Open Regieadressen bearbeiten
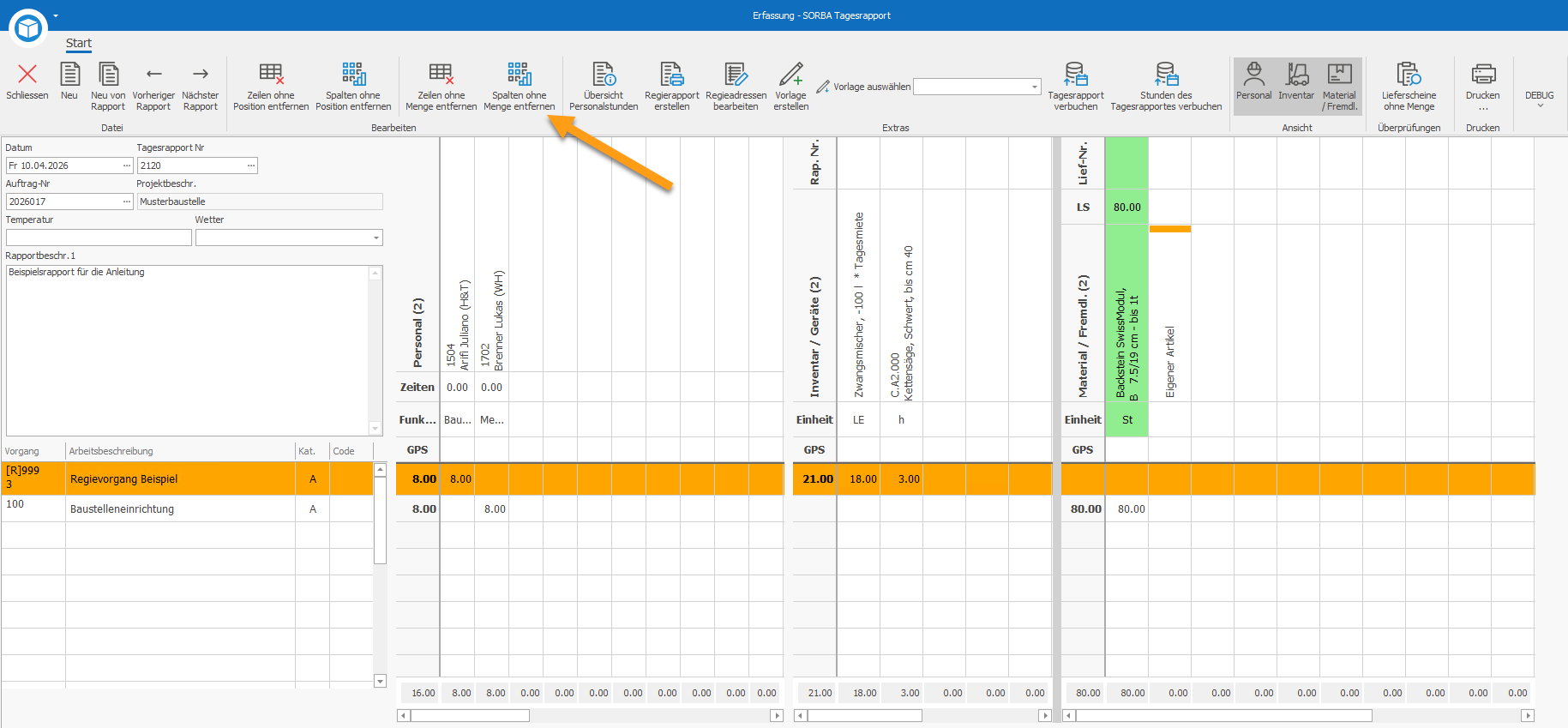This screenshot has height=728, width=1568. pyautogui.click(x=736, y=86)
